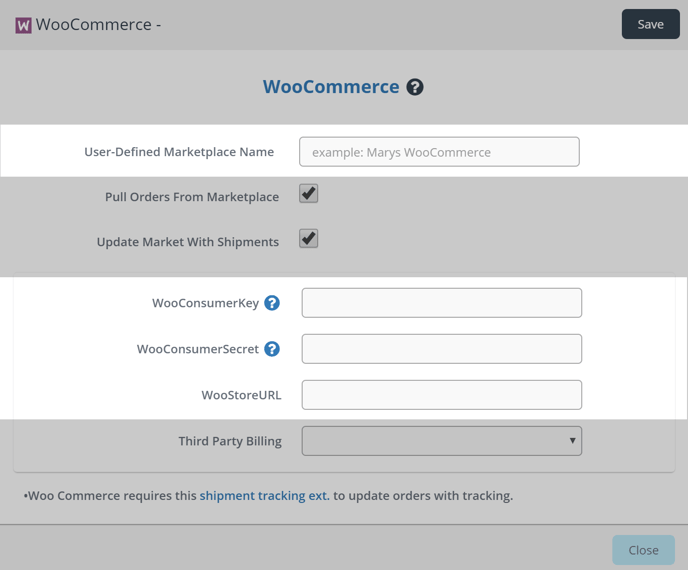Open help icon beside WooCommerce heading
This screenshot has width=688, height=570.
[x=415, y=87]
